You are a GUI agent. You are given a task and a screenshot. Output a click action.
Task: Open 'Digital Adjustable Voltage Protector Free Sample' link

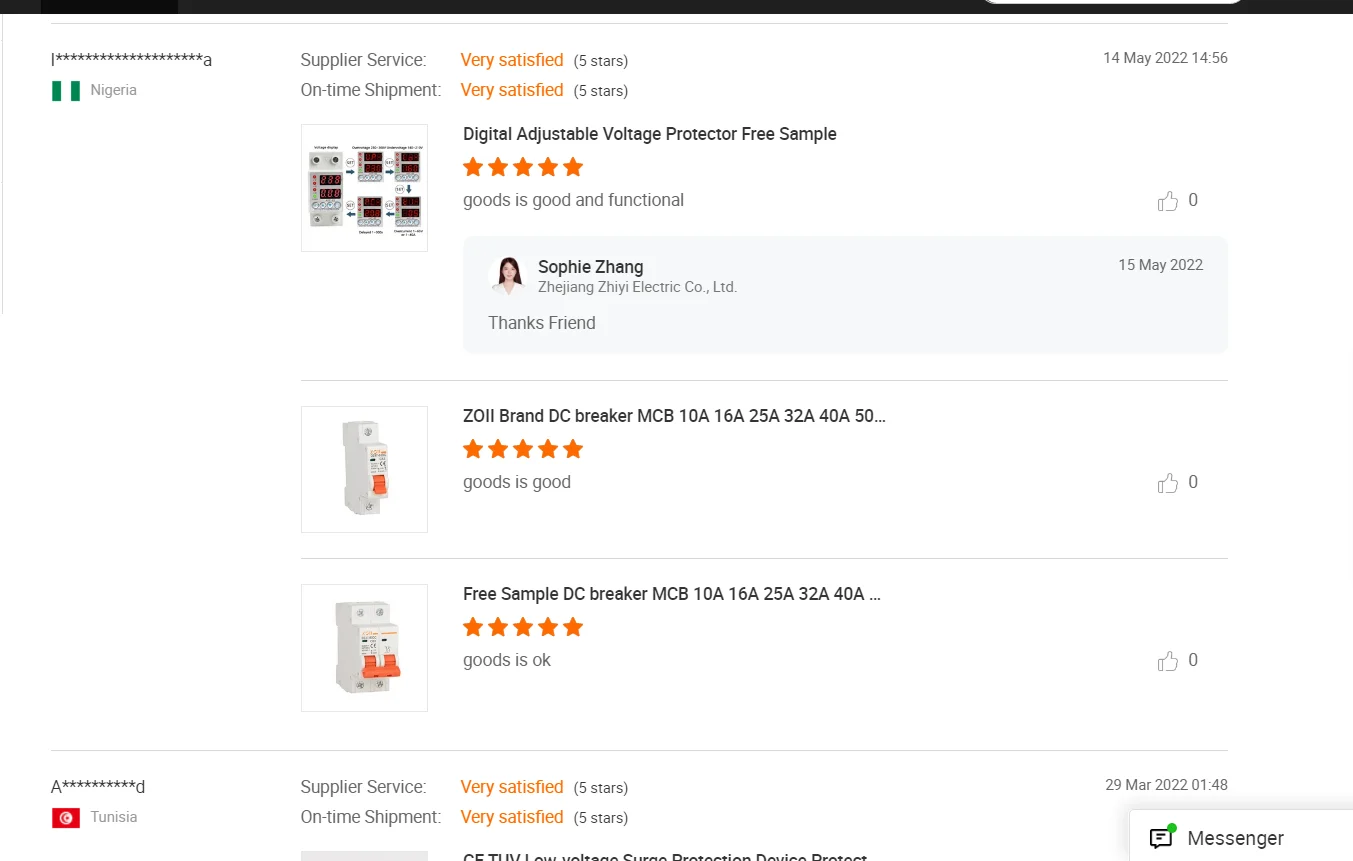649,134
